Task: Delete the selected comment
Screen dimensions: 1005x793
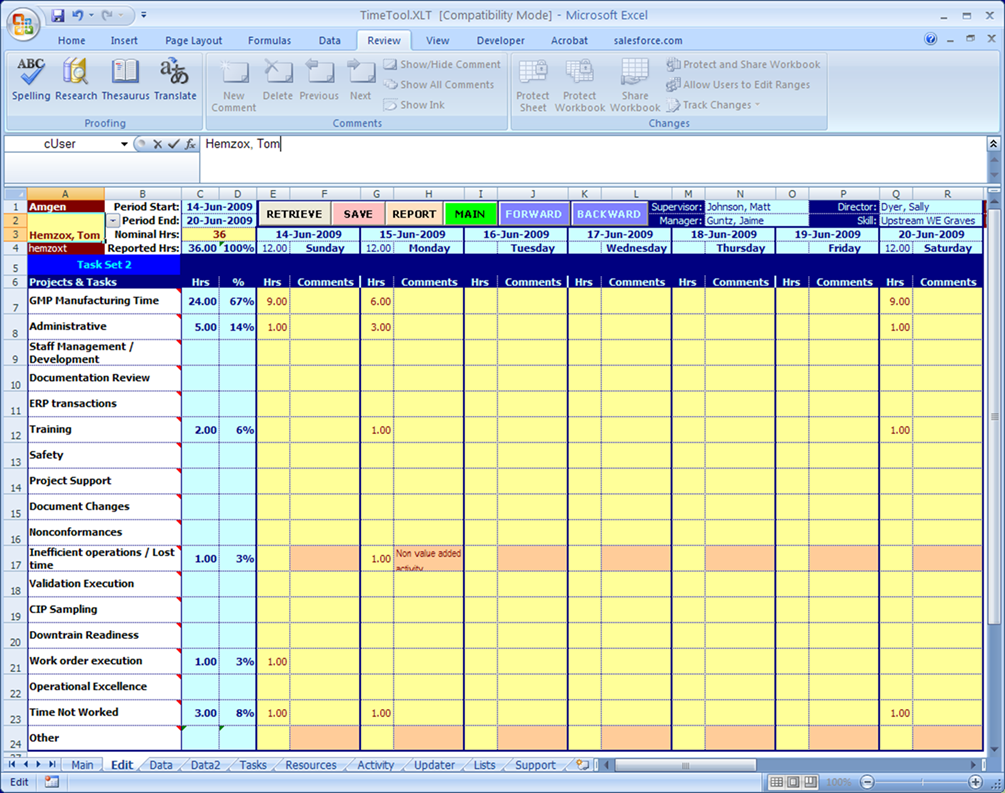Action: pyautogui.click(x=278, y=80)
